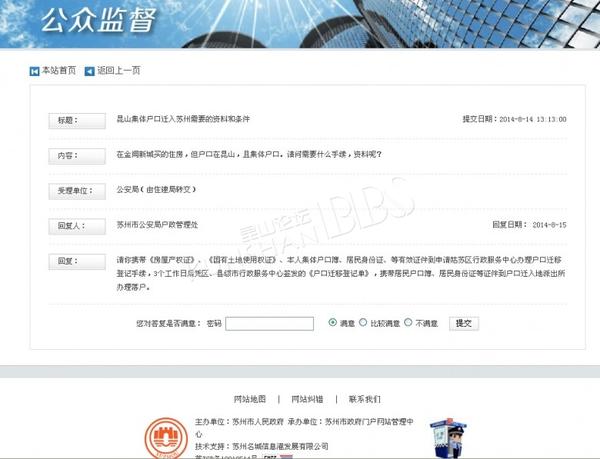Open the 网站纠错 footer link

(x=307, y=398)
